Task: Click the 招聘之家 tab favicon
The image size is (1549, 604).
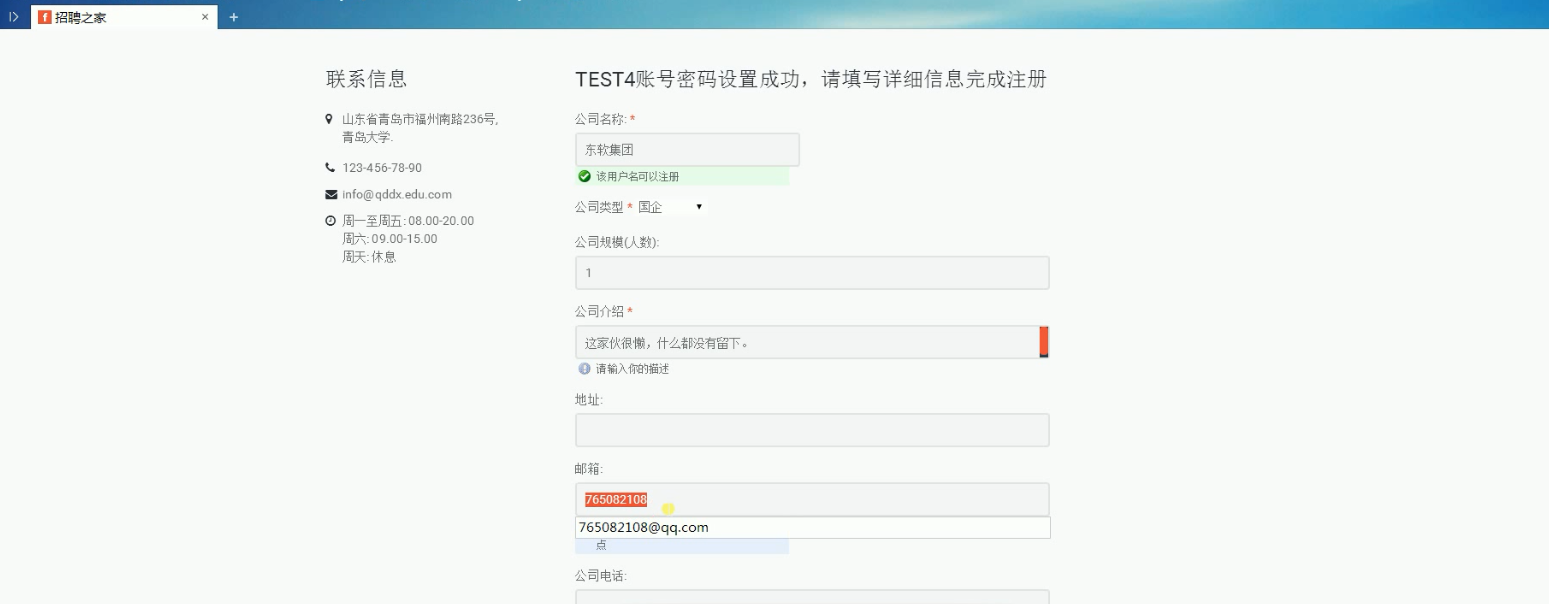Action: pyautogui.click(x=45, y=17)
